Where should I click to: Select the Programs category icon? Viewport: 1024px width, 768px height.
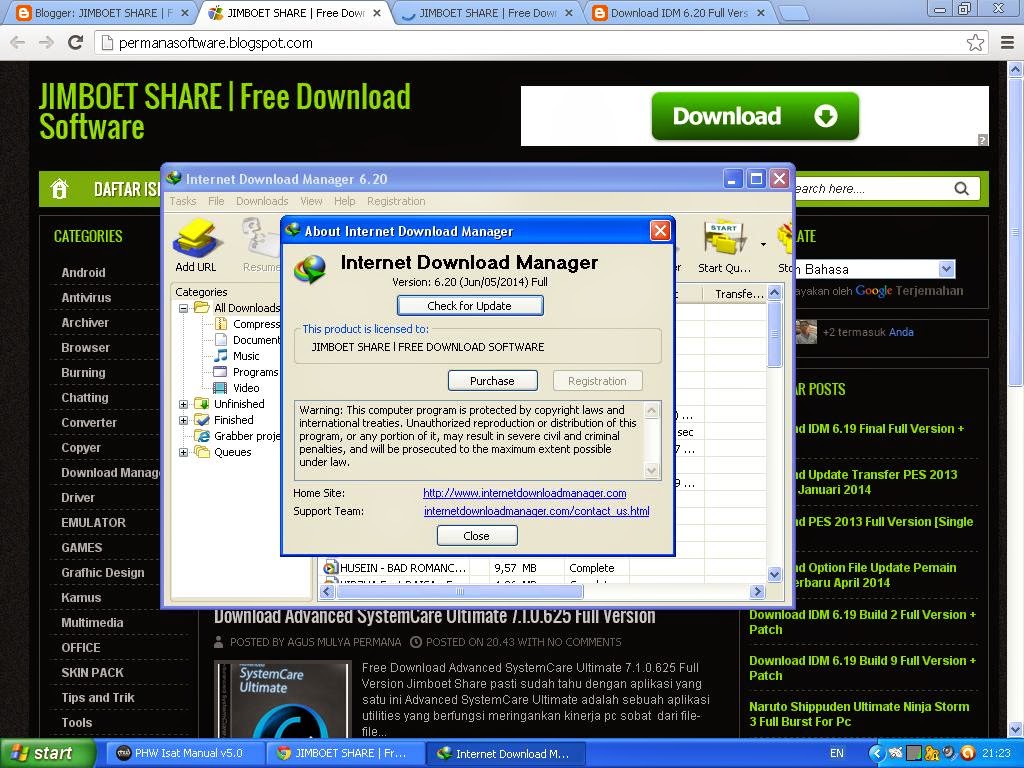pyautogui.click(x=221, y=372)
